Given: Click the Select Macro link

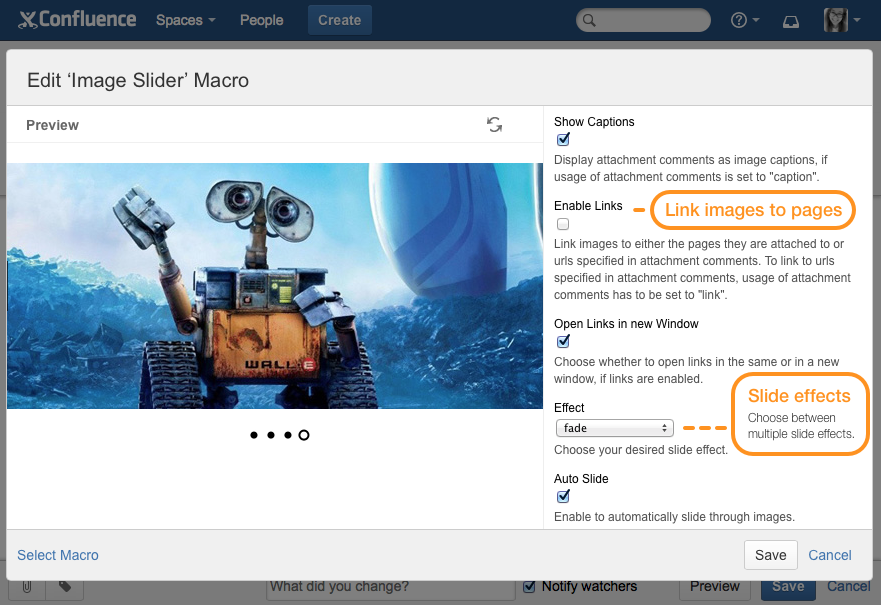Looking at the screenshot, I should click(58, 555).
